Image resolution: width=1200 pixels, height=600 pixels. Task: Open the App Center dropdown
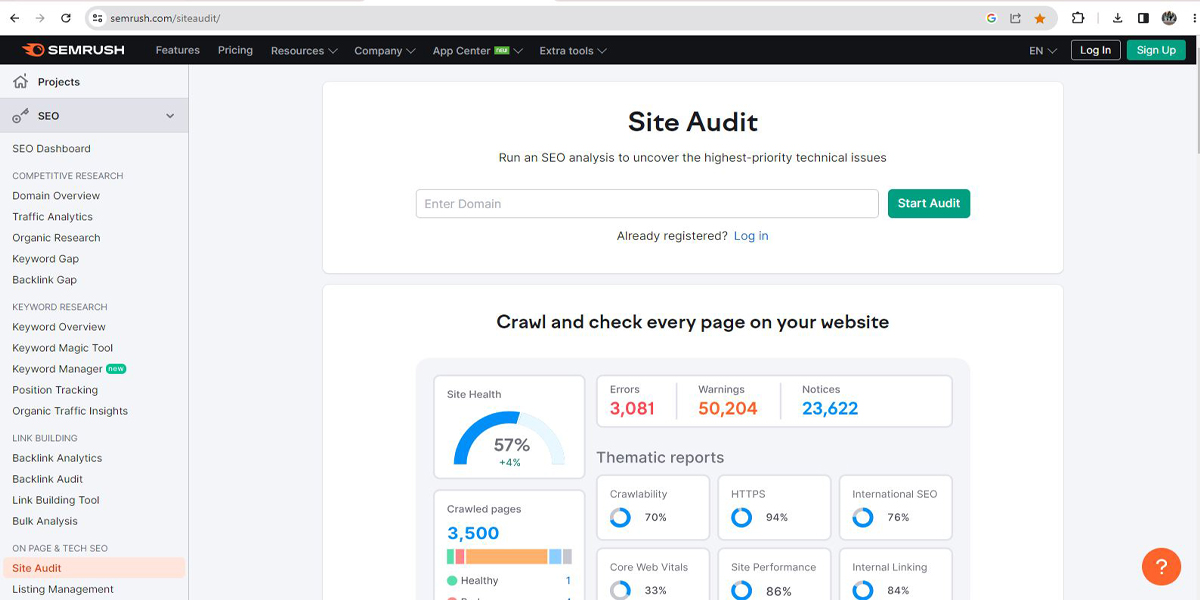point(478,50)
